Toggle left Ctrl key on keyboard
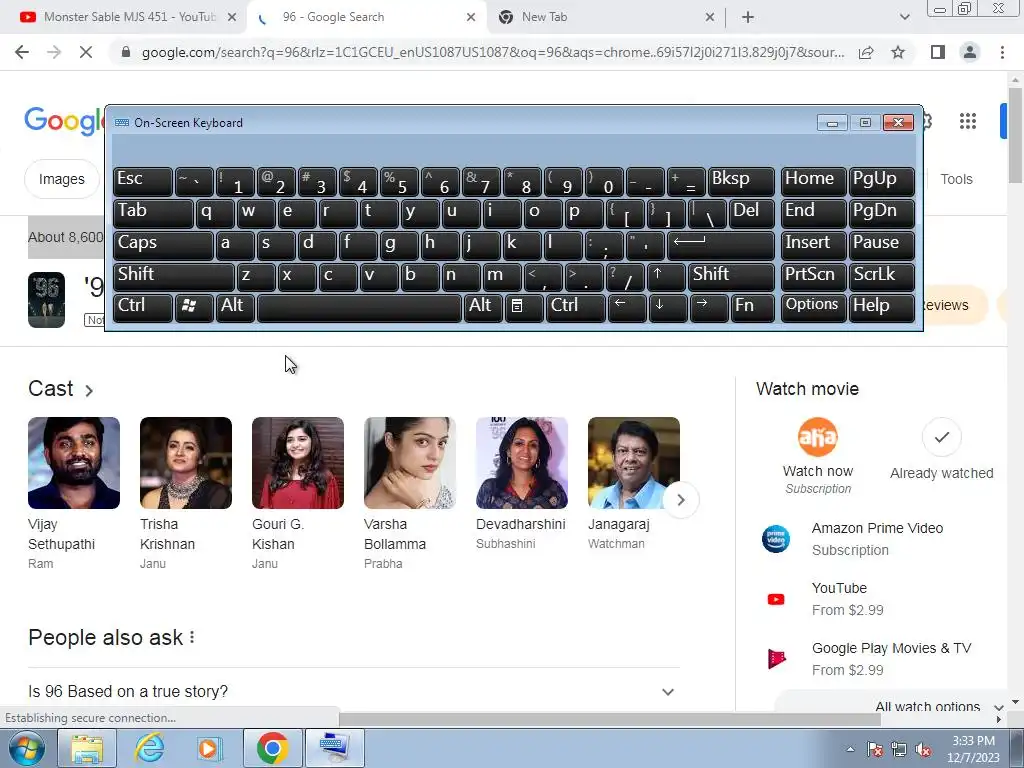The width and height of the screenshot is (1024, 768). click(x=143, y=307)
